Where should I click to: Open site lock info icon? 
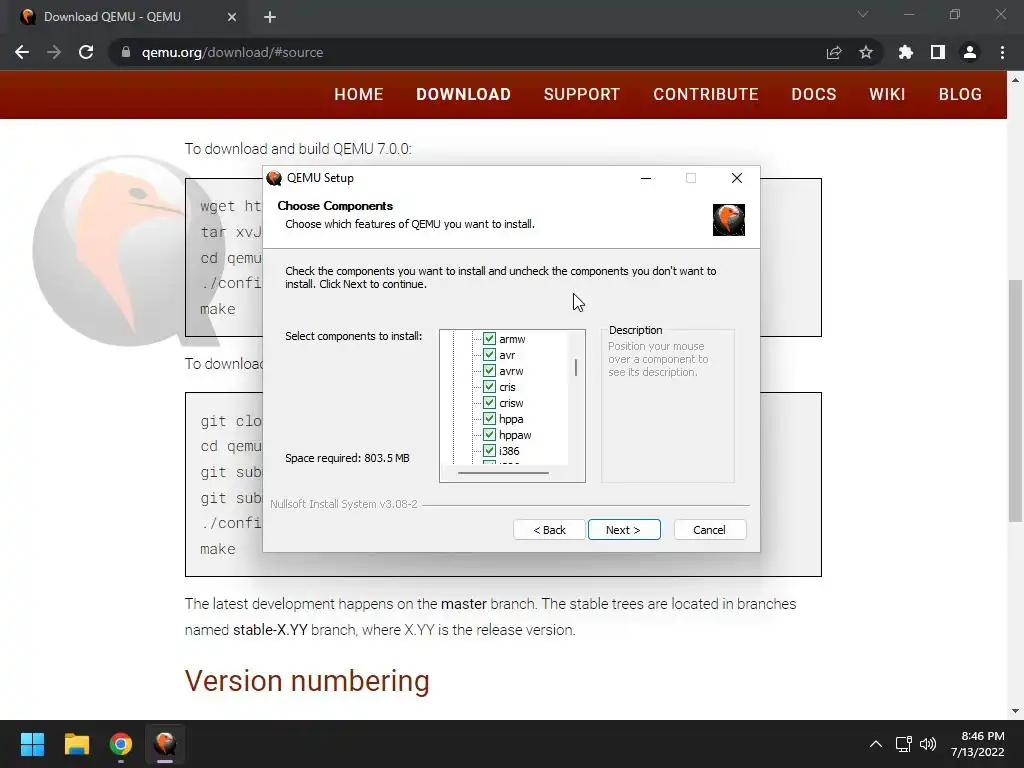126,52
